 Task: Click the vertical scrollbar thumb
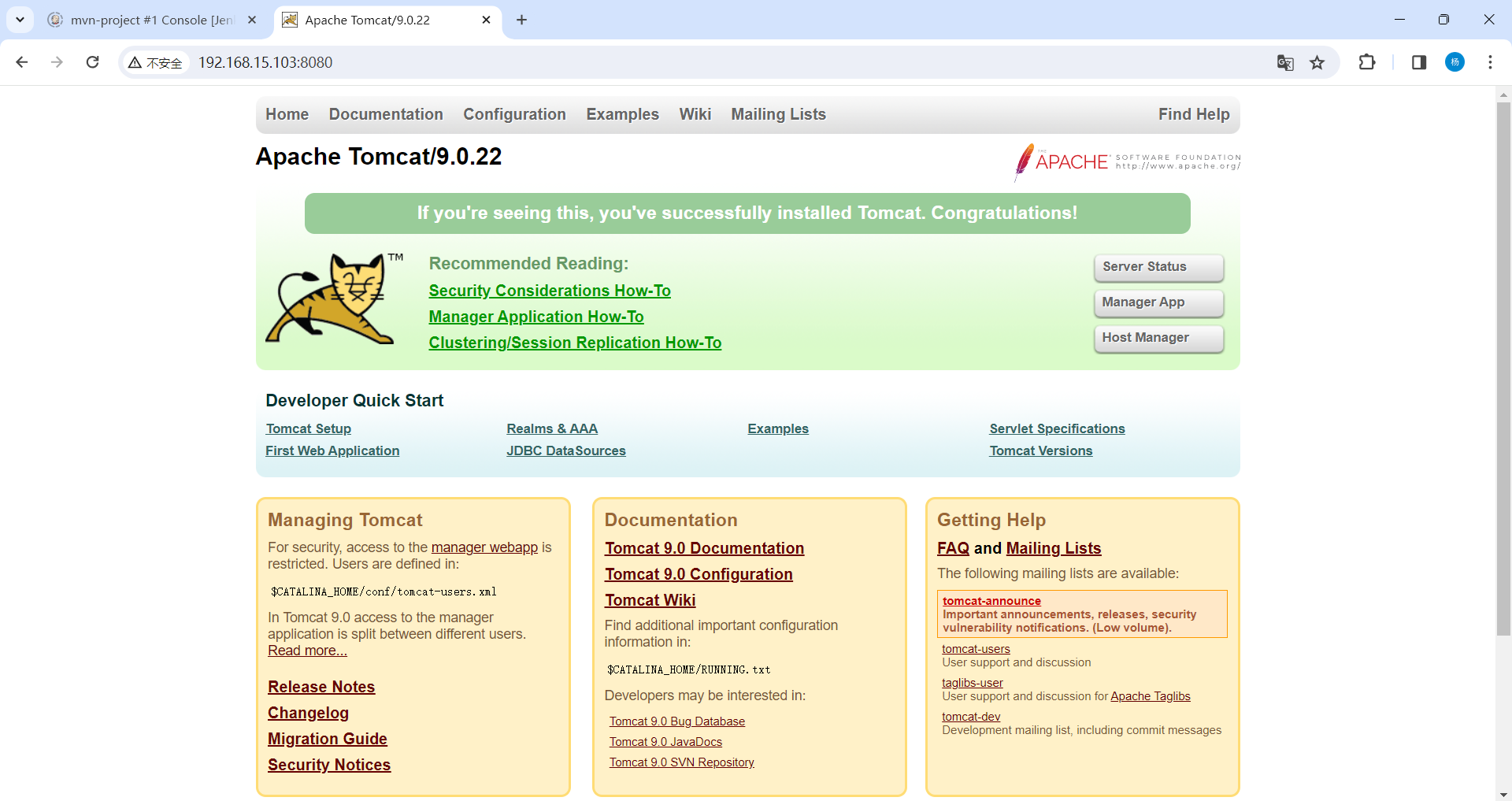pos(1503,369)
